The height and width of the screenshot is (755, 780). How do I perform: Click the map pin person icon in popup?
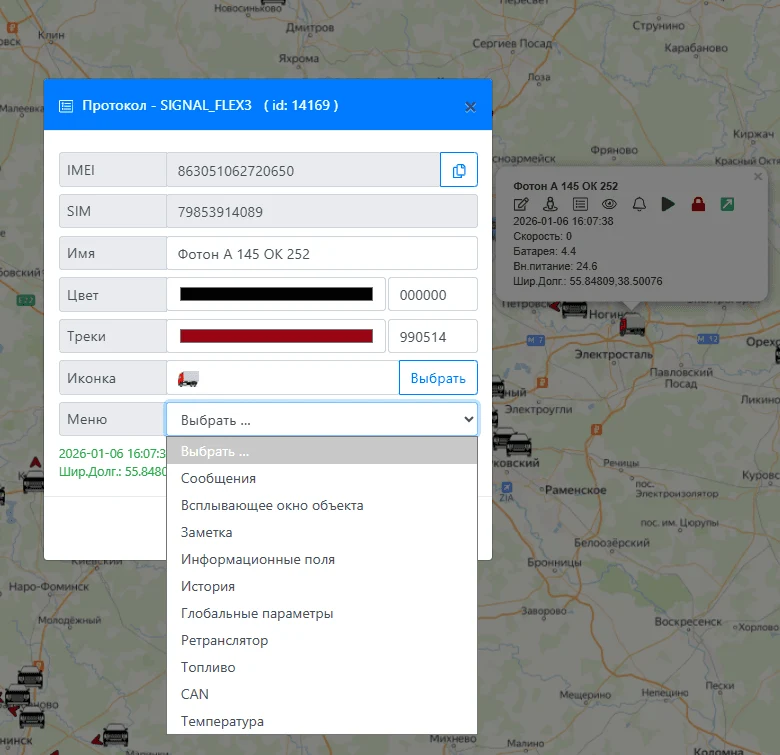coord(550,204)
